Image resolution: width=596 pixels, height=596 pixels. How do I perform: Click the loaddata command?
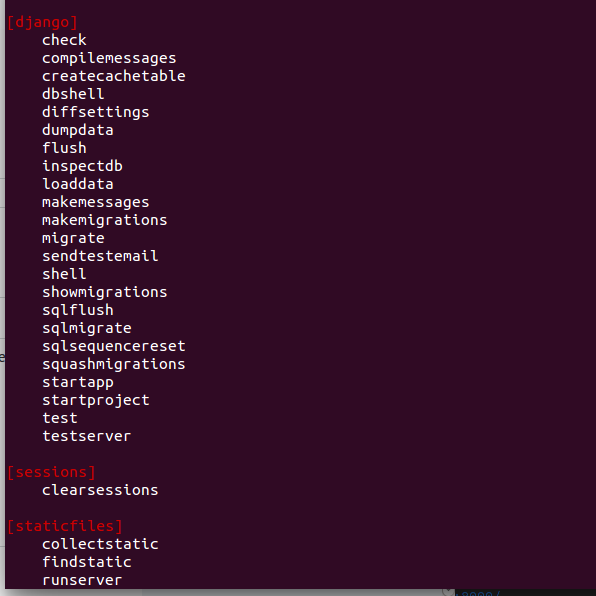78,184
